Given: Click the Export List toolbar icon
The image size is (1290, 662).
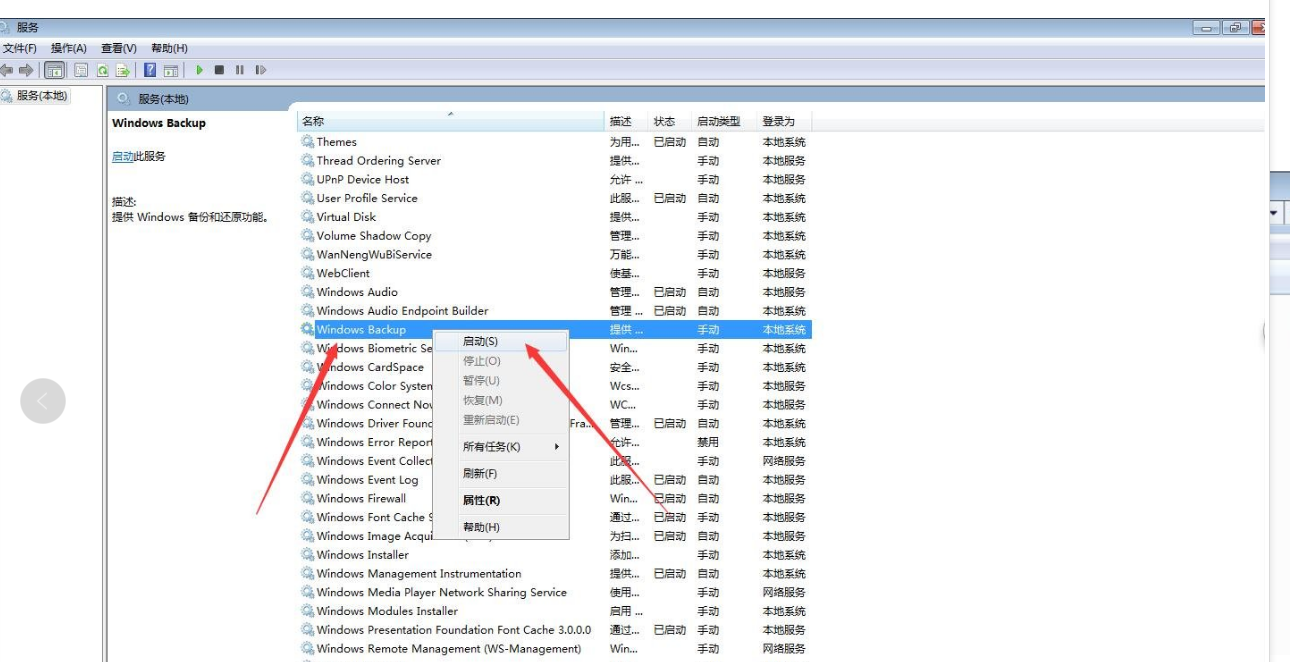Looking at the screenshot, I should pyautogui.click(x=122, y=70).
